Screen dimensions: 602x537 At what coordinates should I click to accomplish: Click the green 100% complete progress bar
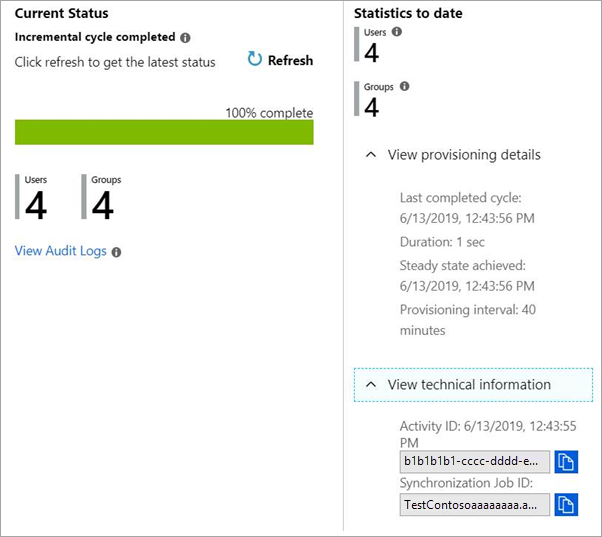click(164, 132)
